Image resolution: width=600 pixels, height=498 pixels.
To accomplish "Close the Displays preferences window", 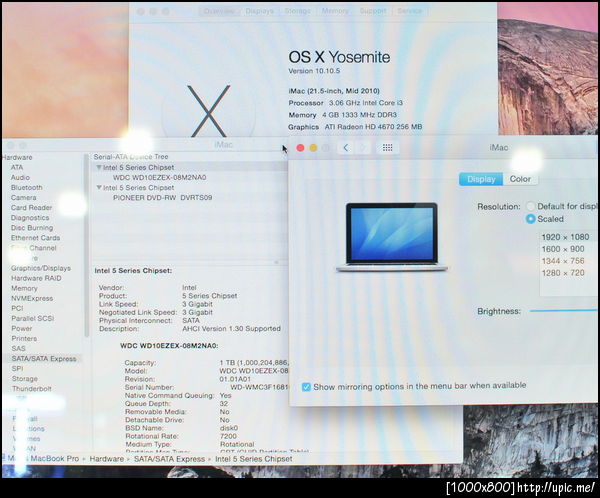I will pyautogui.click(x=300, y=148).
